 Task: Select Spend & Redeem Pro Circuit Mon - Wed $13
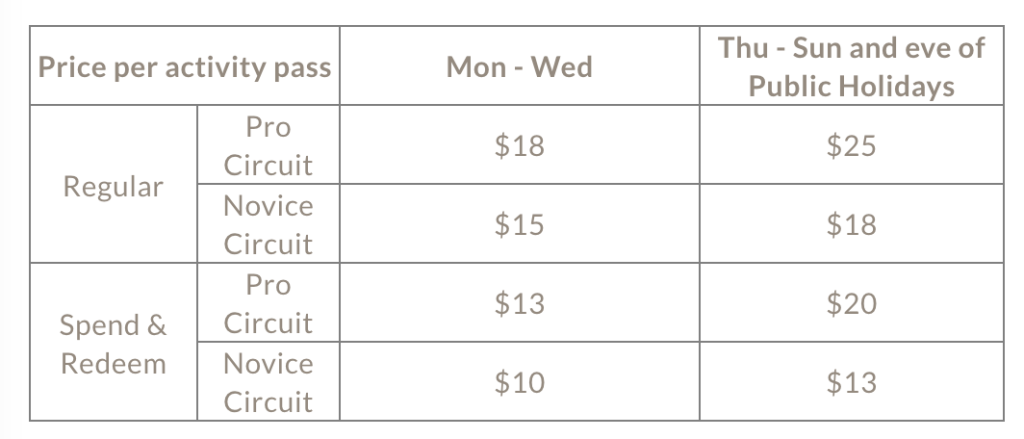(519, 304)
